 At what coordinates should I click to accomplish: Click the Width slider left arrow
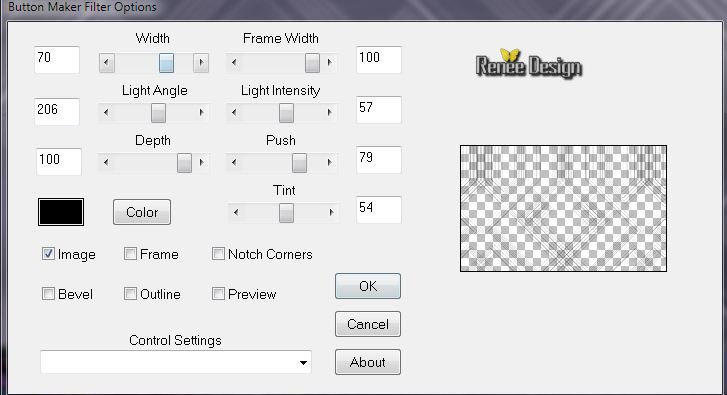click(x=107, y=63)
